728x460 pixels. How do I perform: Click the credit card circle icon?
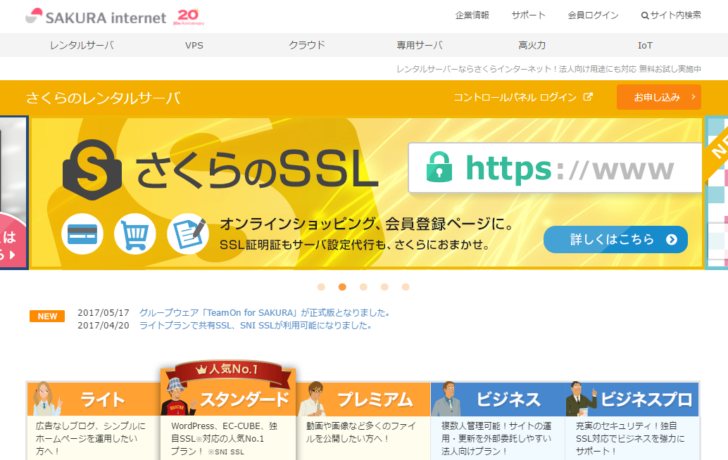click(82, 234)
